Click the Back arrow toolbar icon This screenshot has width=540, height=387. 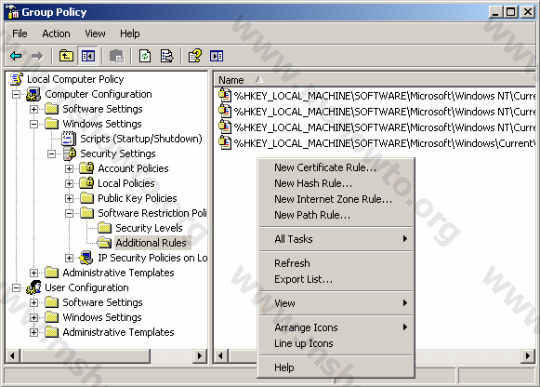pos(16,55)
